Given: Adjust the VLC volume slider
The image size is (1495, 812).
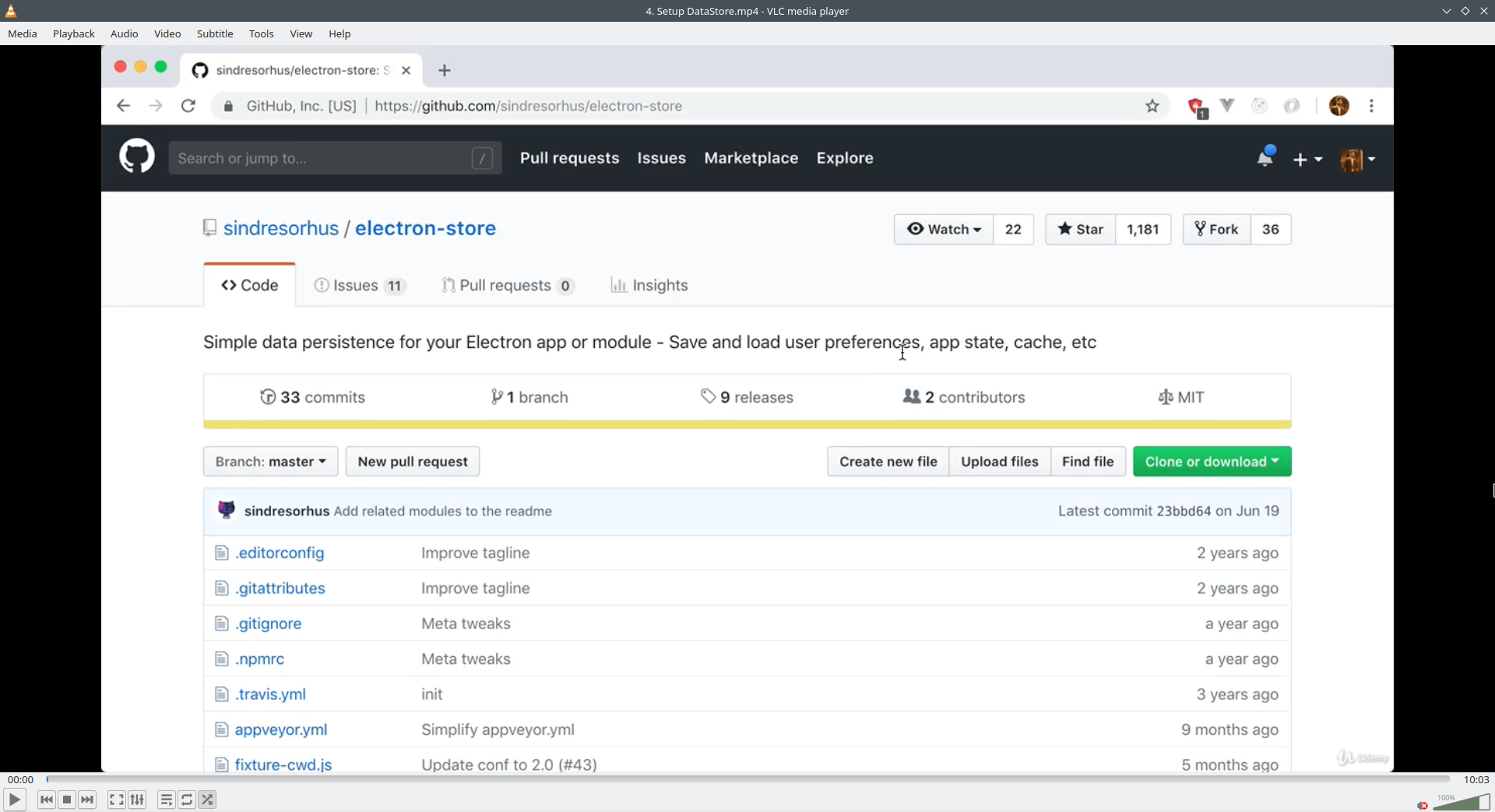Looking at the screenshot, I should pyautogui.click(x=1462, y=802).
